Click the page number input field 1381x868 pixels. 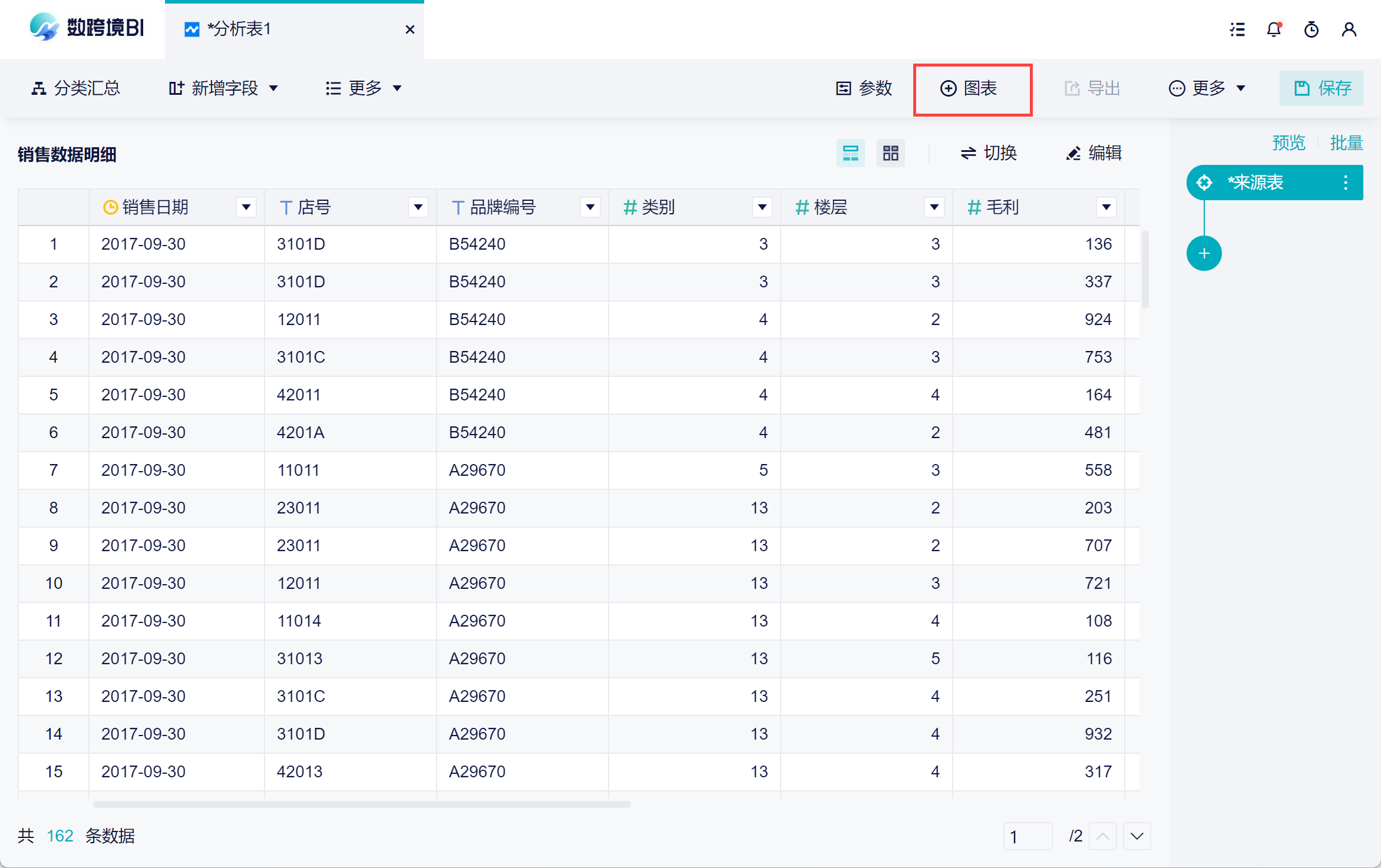tap(1027, 836)
